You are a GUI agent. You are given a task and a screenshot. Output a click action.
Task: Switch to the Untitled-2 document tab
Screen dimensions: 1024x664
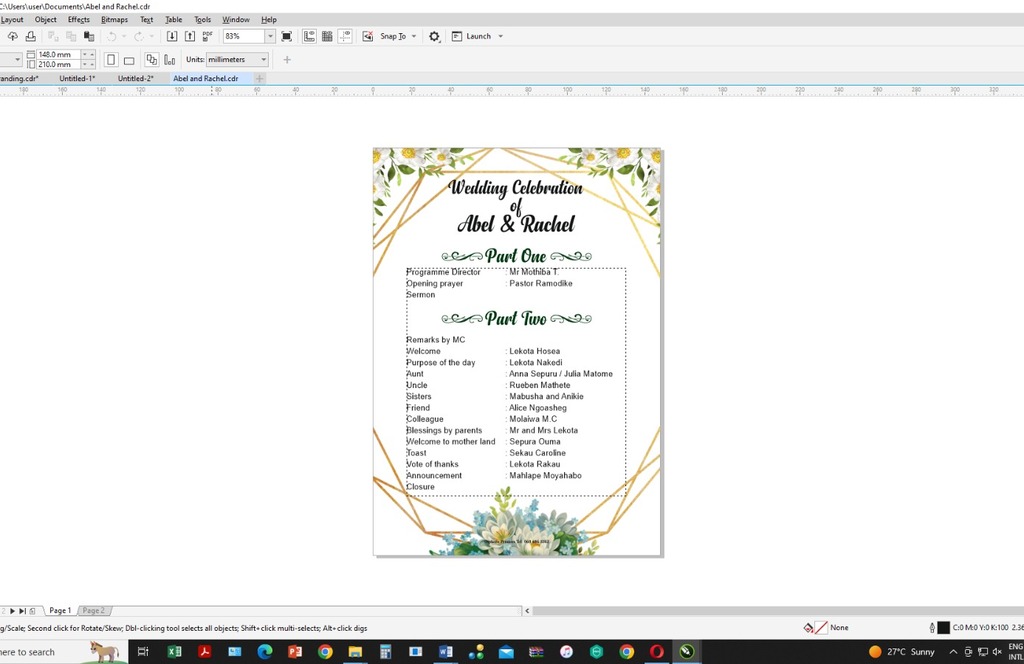tap(135, 78)
